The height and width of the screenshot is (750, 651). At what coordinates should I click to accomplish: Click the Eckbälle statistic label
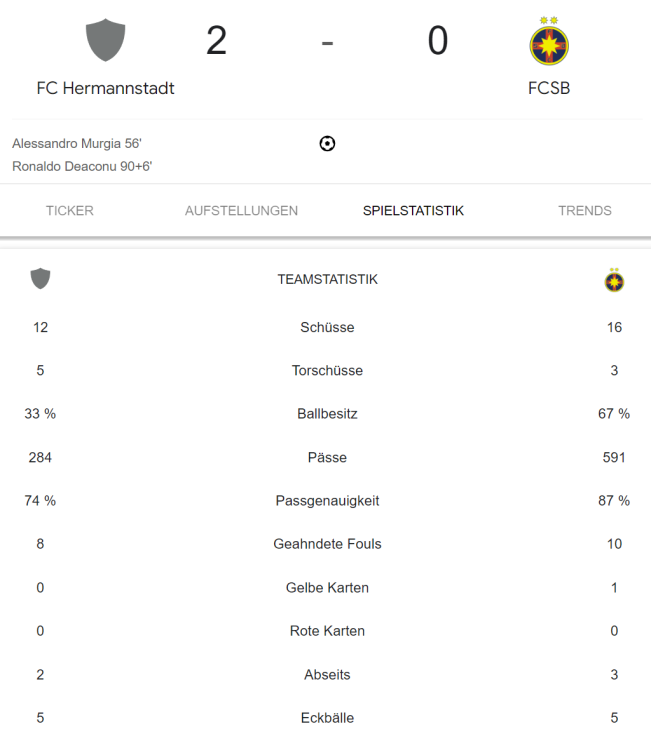click(x=327, y=718)
